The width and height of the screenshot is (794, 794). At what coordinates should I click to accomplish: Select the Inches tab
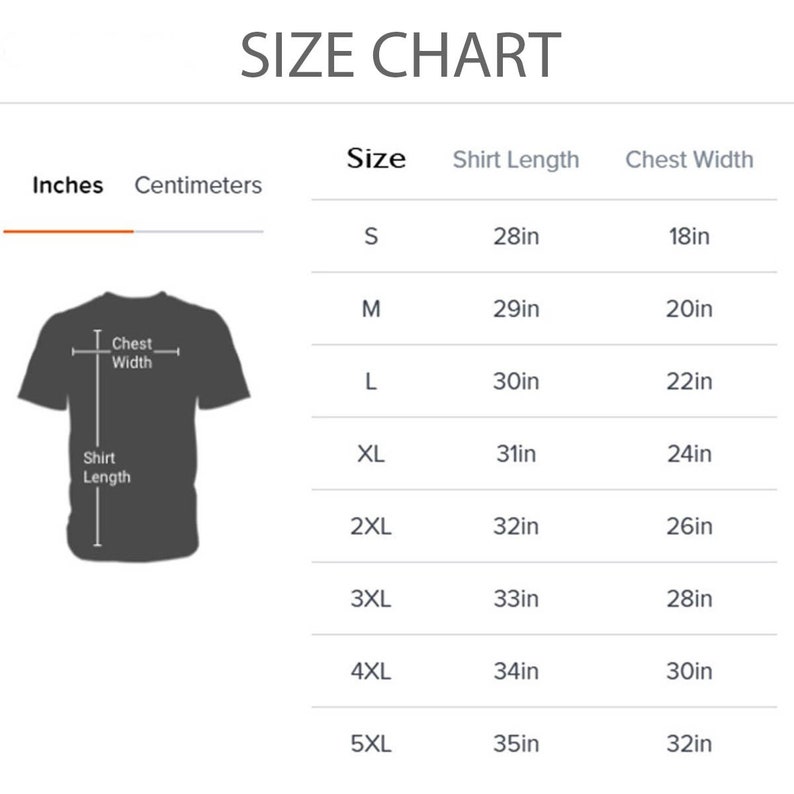[x=68, y=185]
